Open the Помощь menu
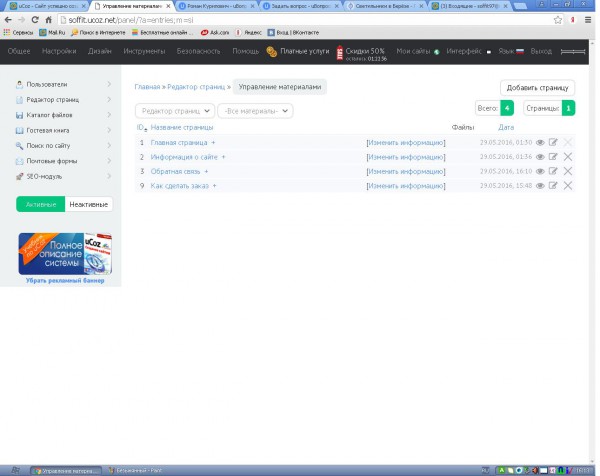 246,51
